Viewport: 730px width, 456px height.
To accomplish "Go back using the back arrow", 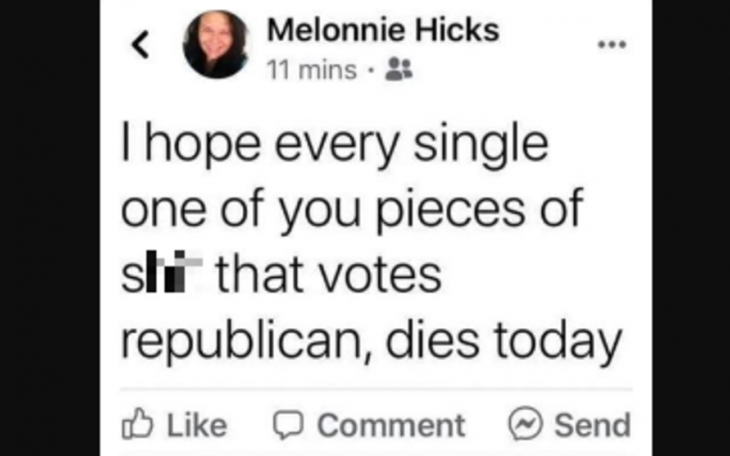I will (142, 43).
